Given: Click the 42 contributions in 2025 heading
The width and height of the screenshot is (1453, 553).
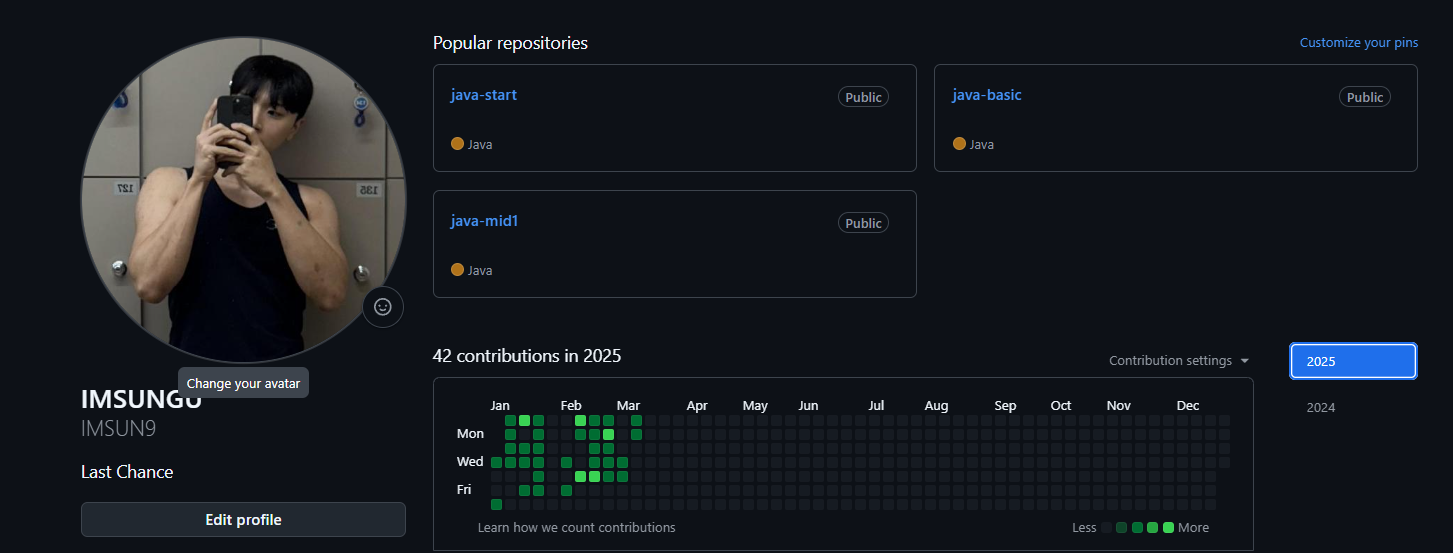Looking at the screenshot, I should (x=527, y=356).
